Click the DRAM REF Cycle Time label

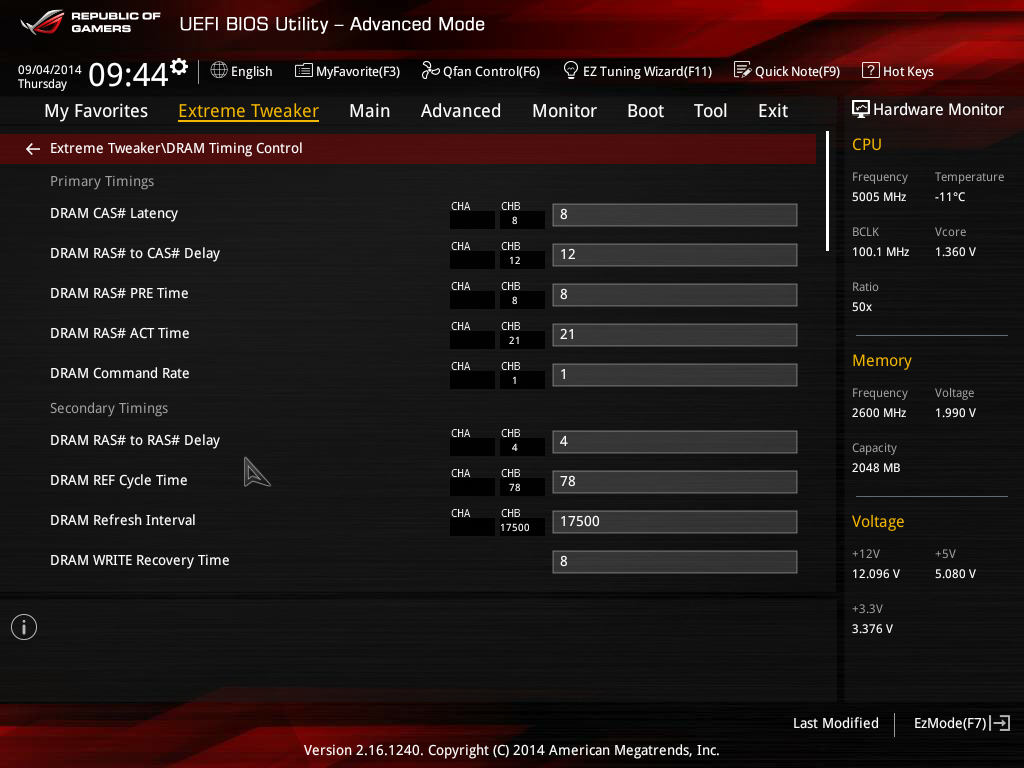(119, 480)
